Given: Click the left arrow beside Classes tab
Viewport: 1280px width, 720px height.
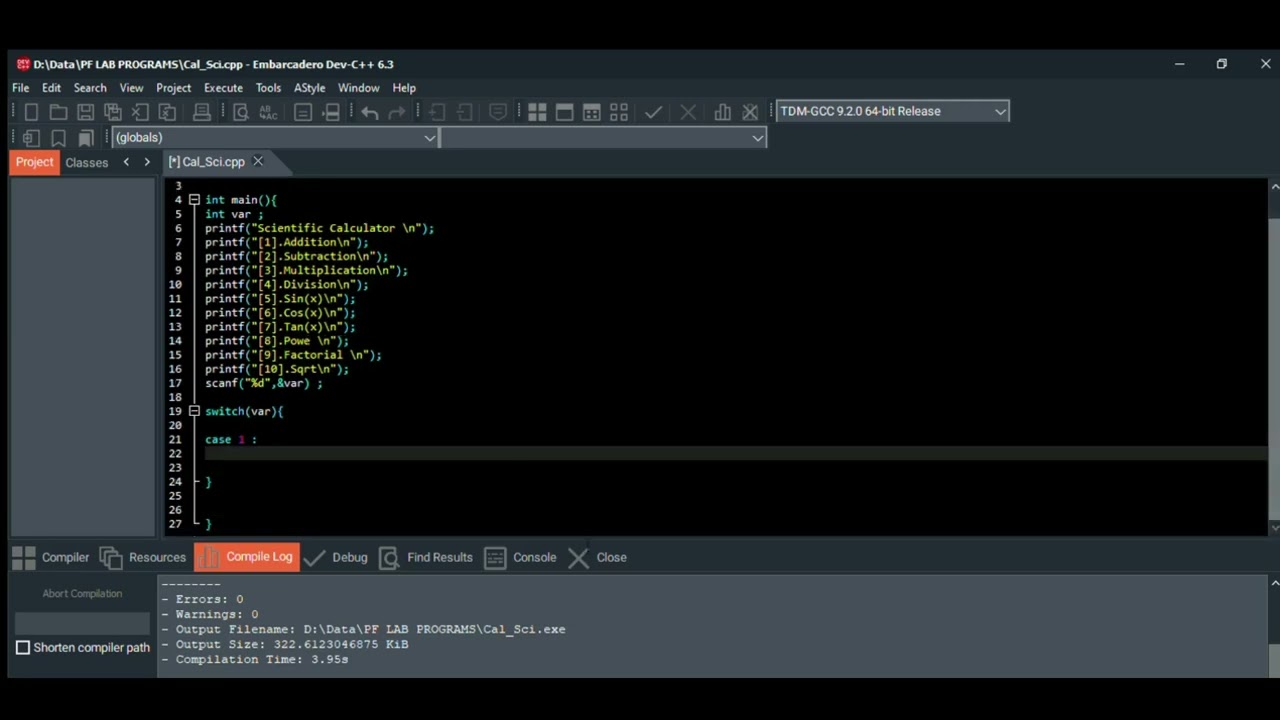Looking at the screenshot, I should tap(126, 162).
